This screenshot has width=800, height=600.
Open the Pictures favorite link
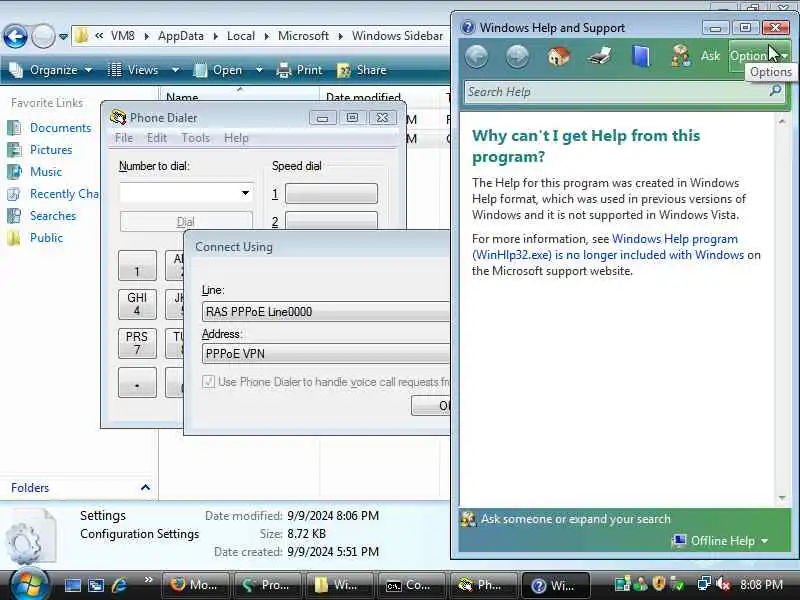pos(51,149)
